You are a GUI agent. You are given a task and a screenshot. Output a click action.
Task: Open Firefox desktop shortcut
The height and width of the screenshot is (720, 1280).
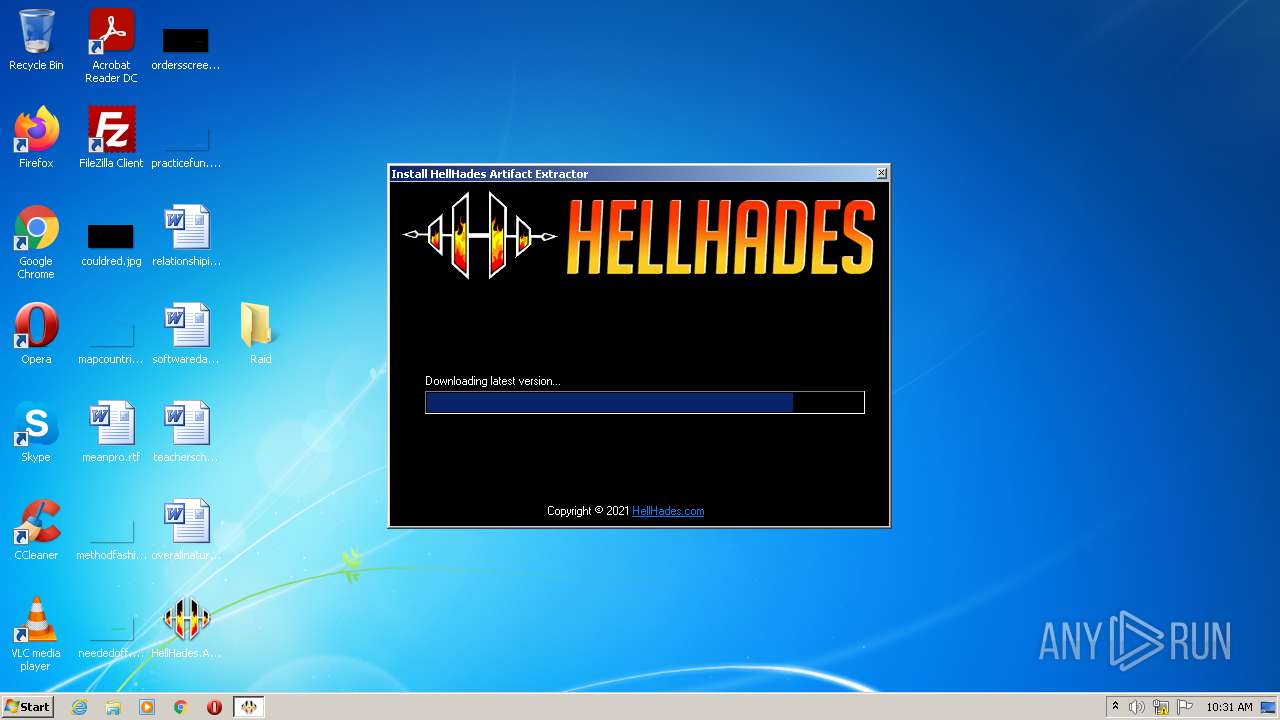[36, 138]
